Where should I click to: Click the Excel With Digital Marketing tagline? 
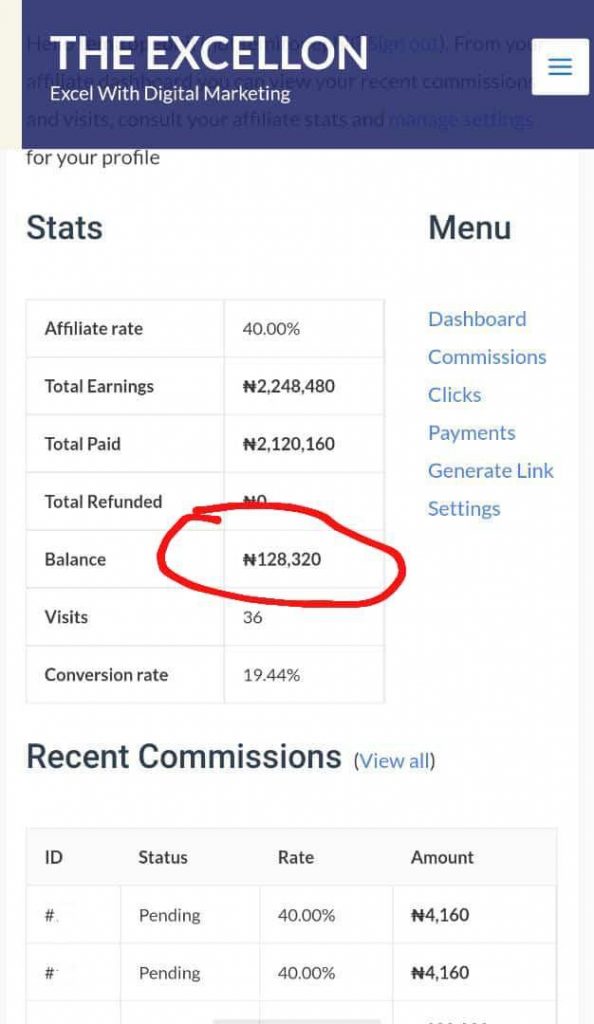[170, 93]
